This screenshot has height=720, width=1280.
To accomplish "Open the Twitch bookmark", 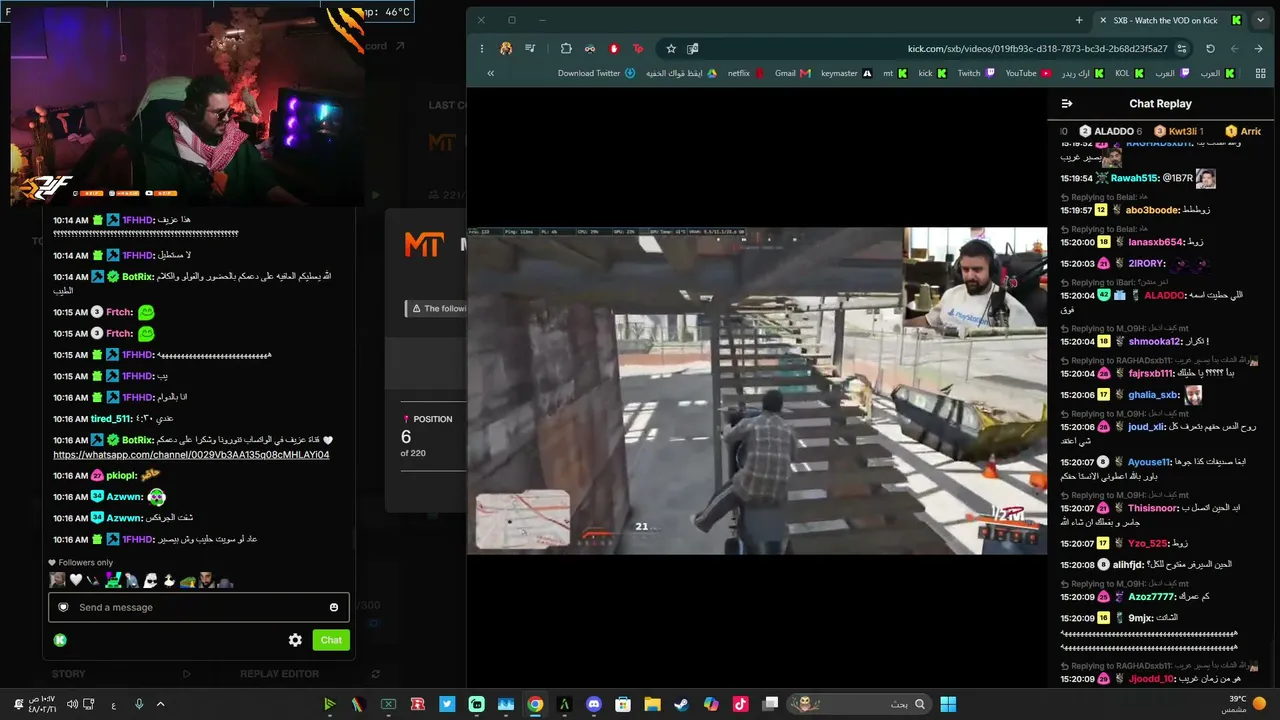I will [x=976, y=73].
